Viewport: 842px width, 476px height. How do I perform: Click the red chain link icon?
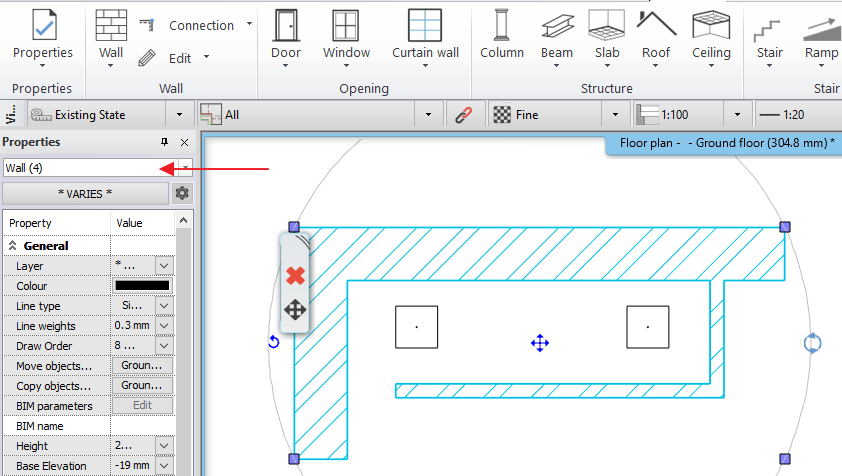click(463, 114)
